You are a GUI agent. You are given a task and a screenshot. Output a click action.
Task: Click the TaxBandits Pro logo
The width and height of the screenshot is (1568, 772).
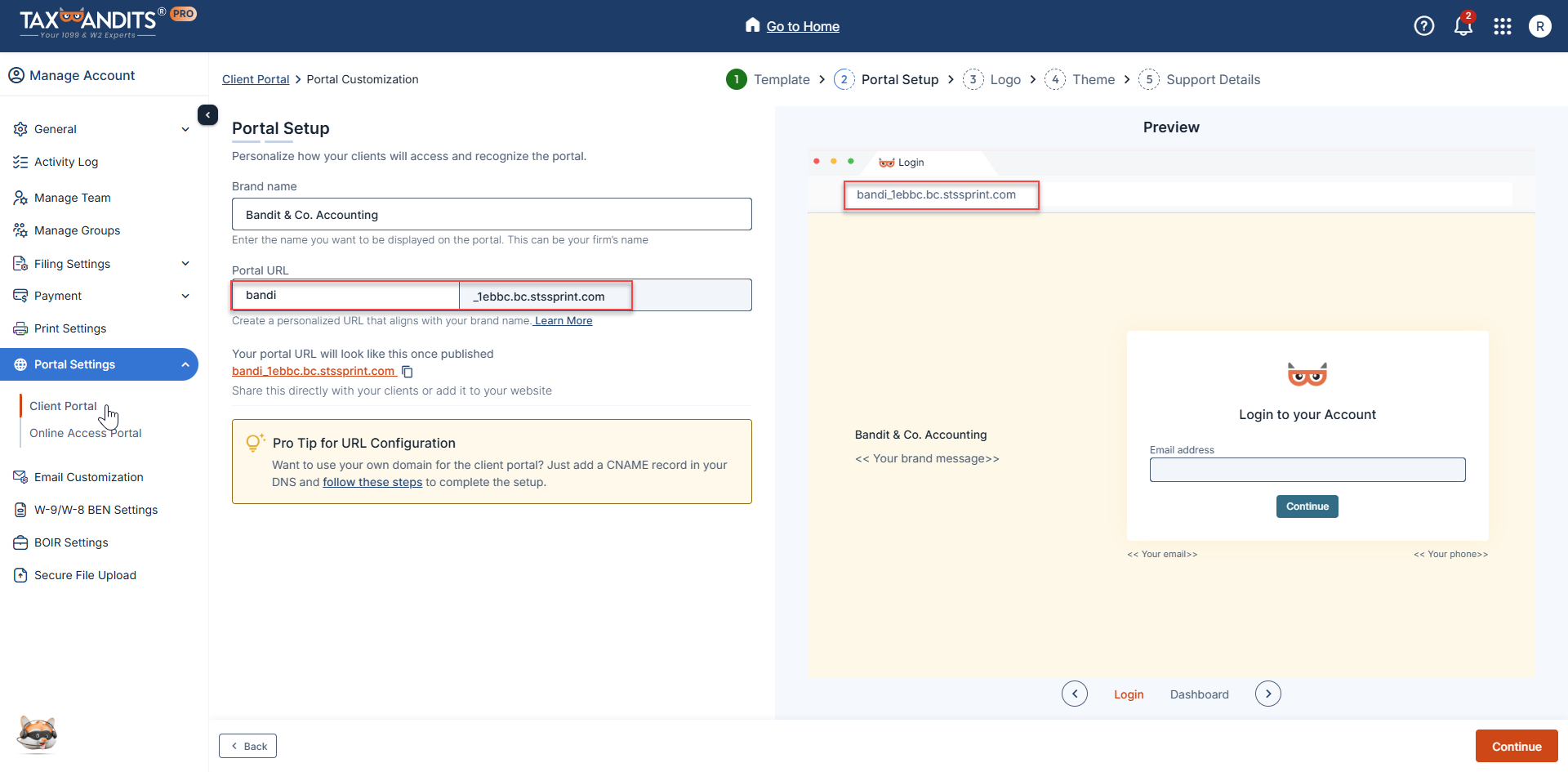click(107, 23)
